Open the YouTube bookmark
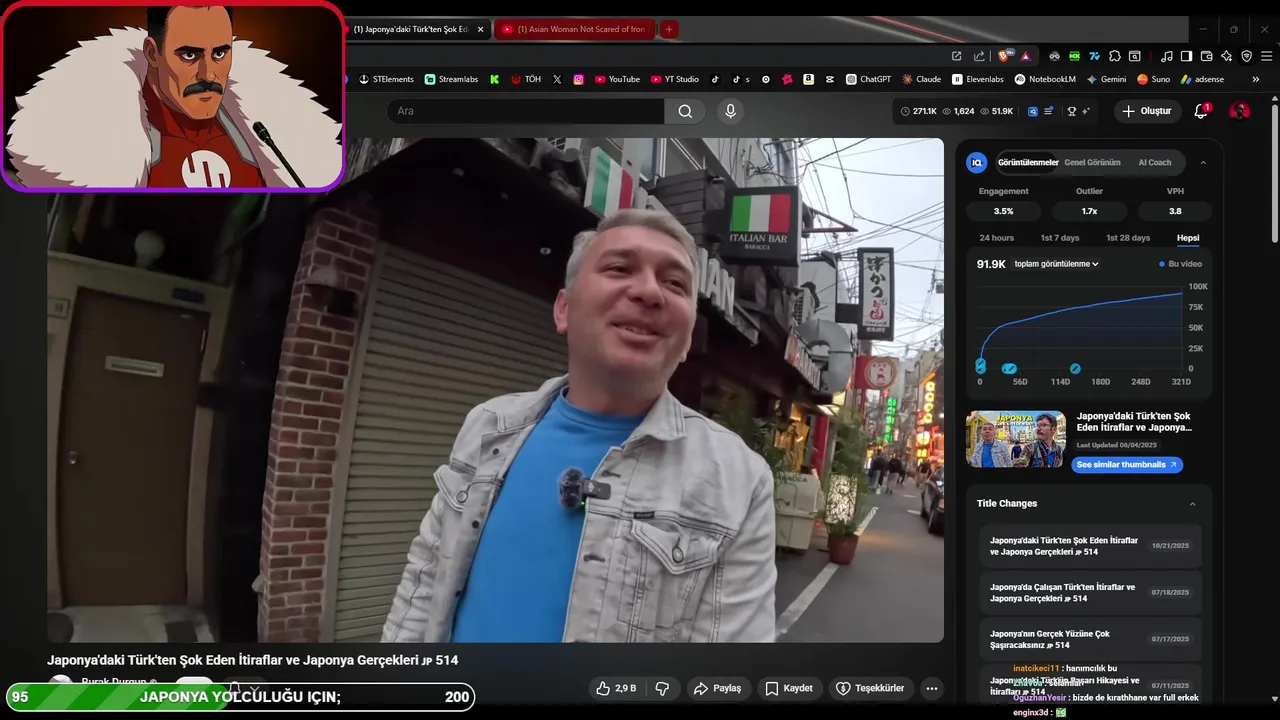This screenshot has height=720, width=1280. coord(617,79)
